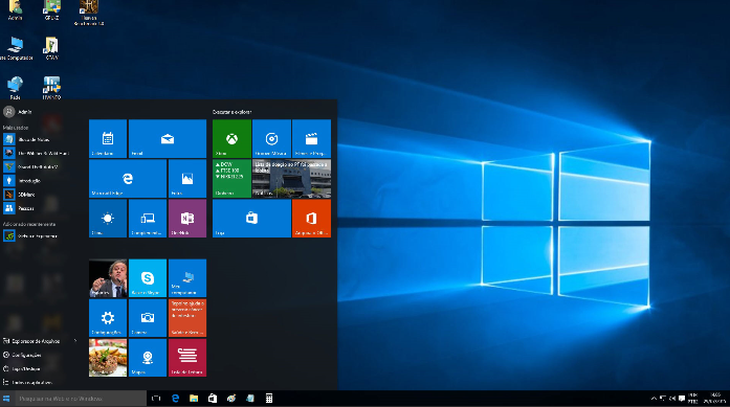Click the Windows Start button
This screenshot has height=407, width=730.
pyautogui.click(x=7, y=399)
